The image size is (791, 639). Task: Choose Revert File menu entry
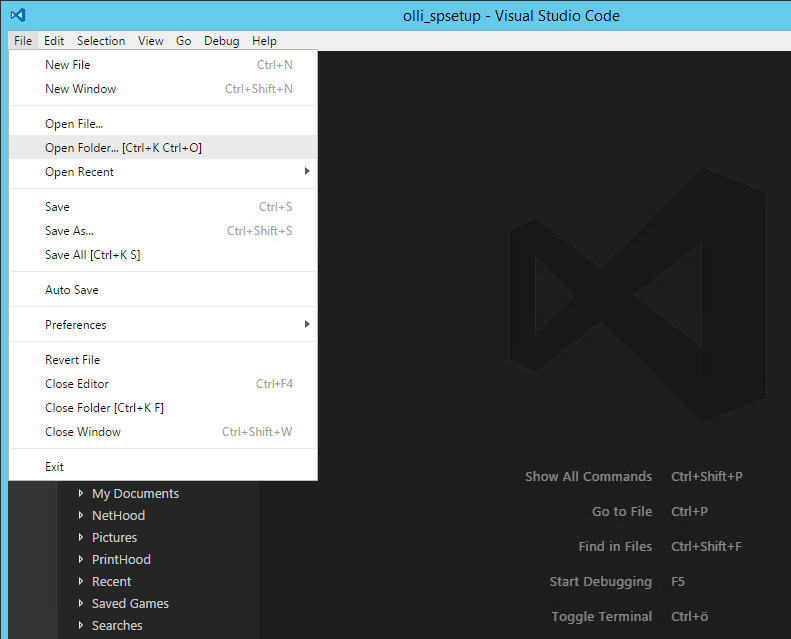pos(163,360)
